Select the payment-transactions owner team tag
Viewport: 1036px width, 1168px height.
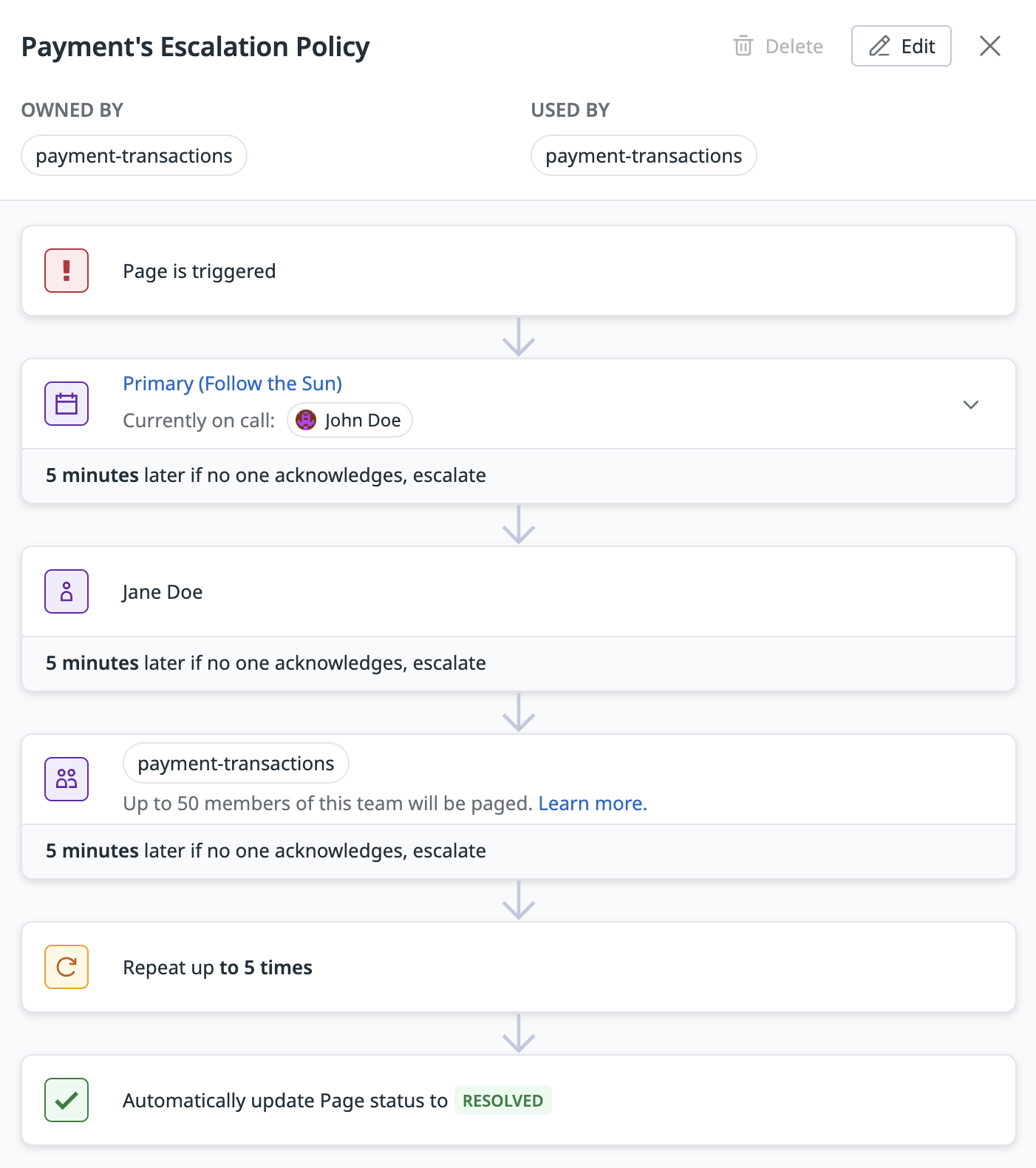pos(134,155)
